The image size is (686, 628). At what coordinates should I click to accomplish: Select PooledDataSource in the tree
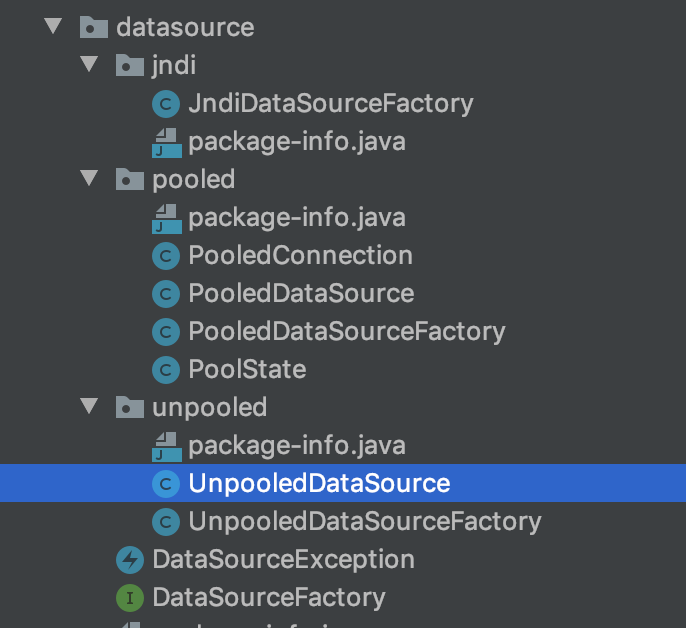pyautogui.click(x=301, y=293)
